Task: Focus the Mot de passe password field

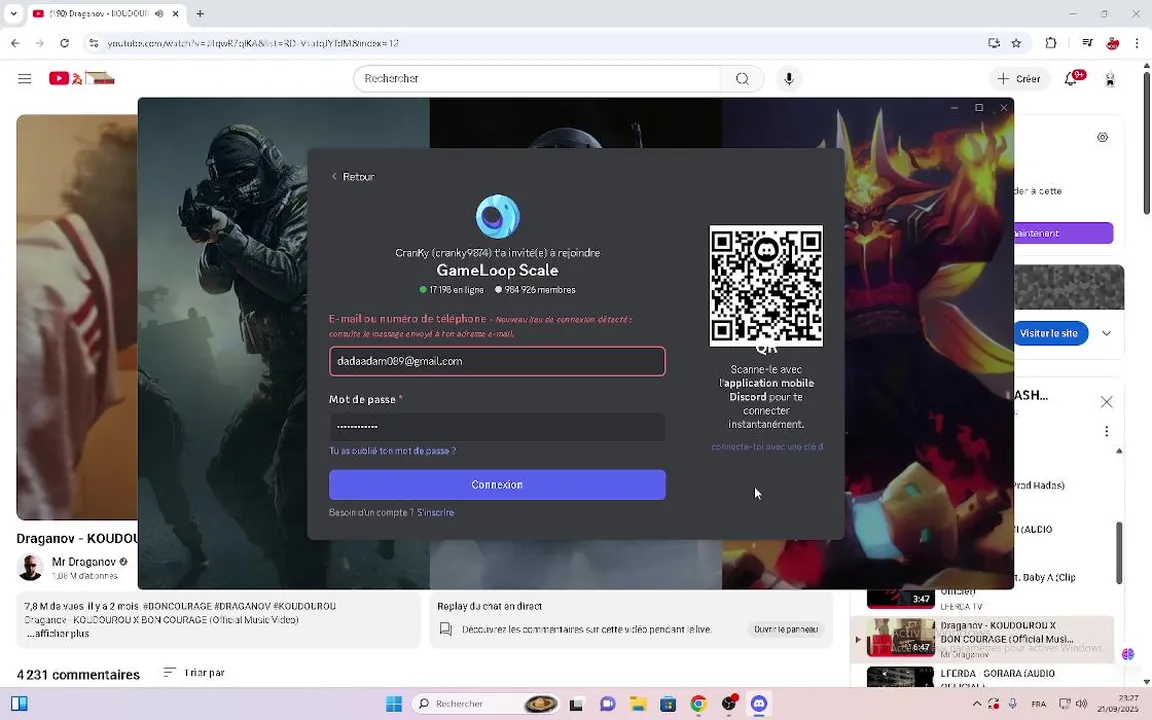Action: pos(497,426)
